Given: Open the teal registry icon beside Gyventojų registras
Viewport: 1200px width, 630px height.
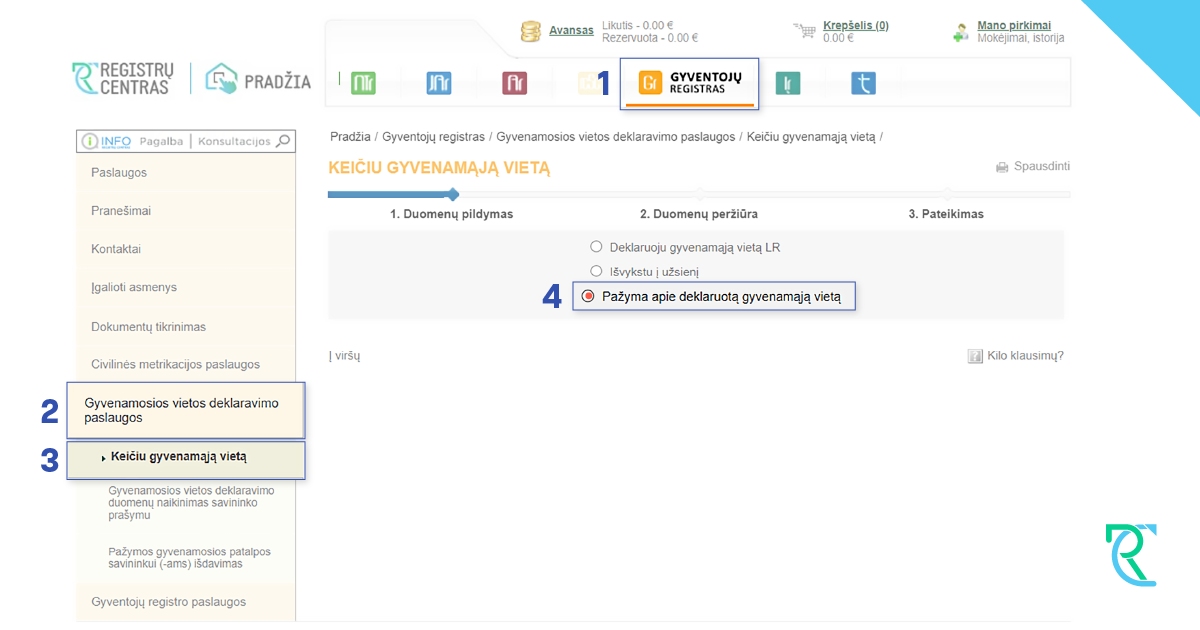Looking at the screenshot, I should click(789, 83).
